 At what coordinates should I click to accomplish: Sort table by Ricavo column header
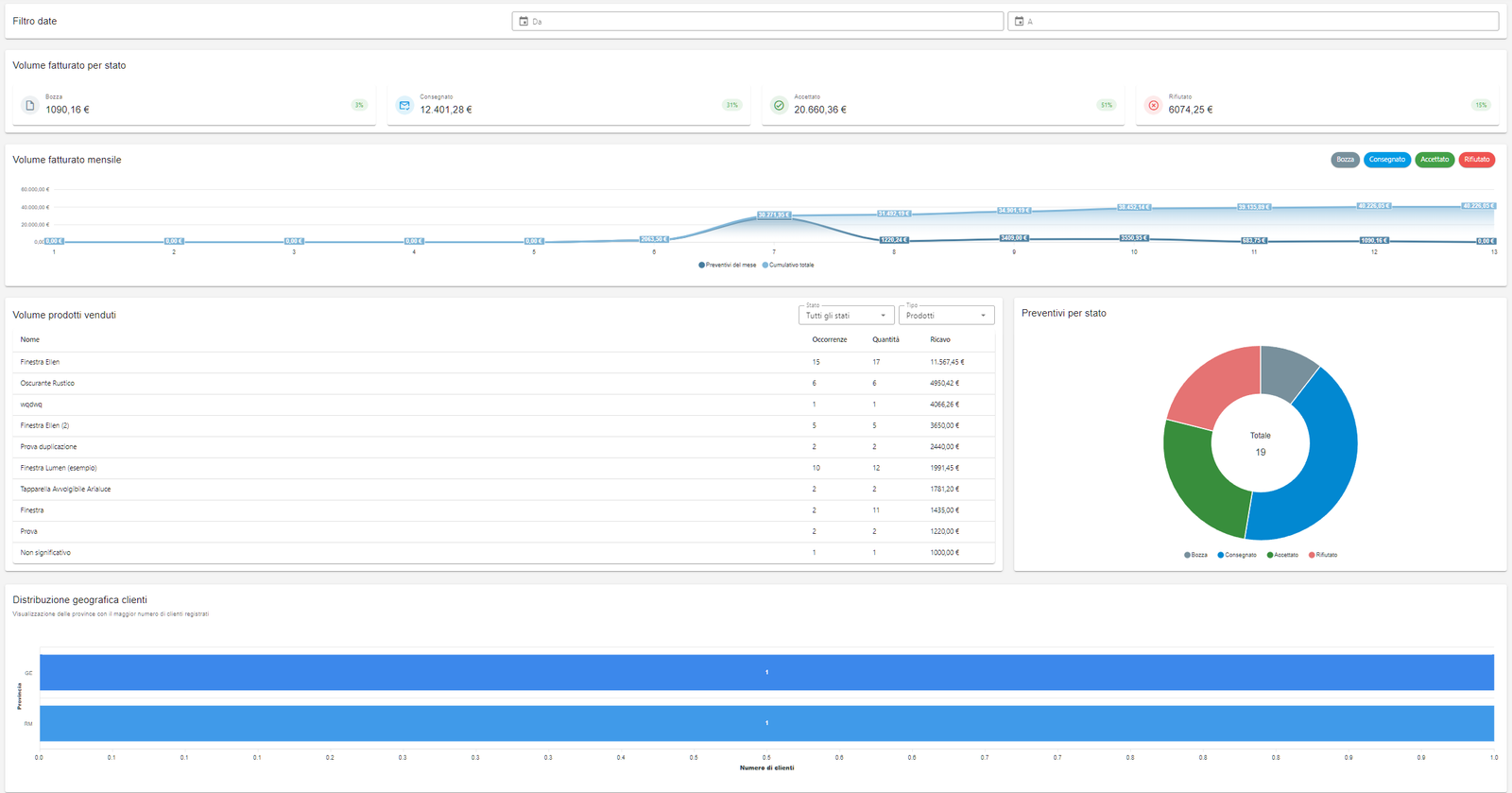click(x=940, y=339)
